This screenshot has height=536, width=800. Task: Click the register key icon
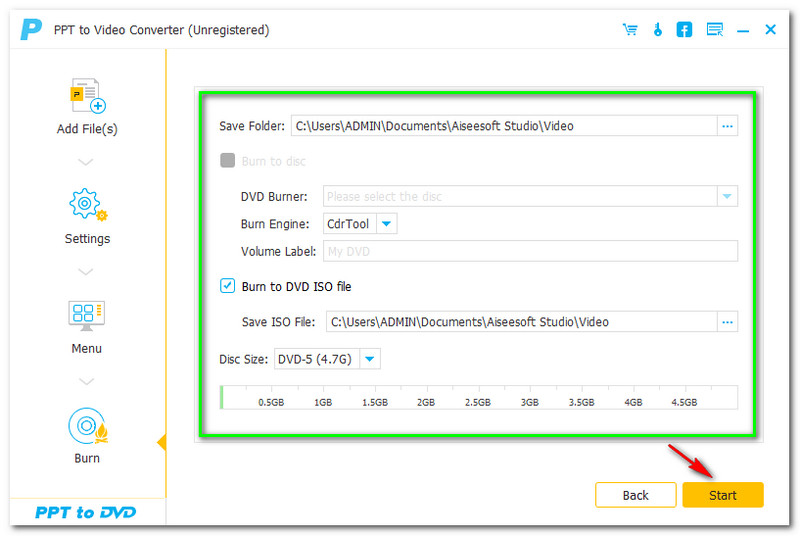658,30
